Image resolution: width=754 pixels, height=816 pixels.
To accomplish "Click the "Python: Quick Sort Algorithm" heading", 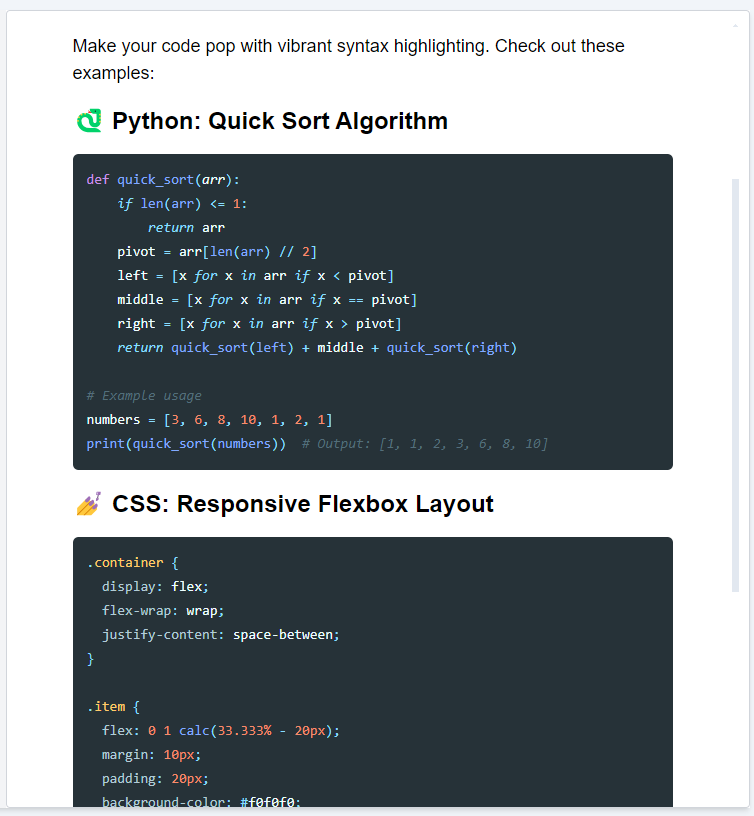I will pyautogui.click(x=279, y=121).
